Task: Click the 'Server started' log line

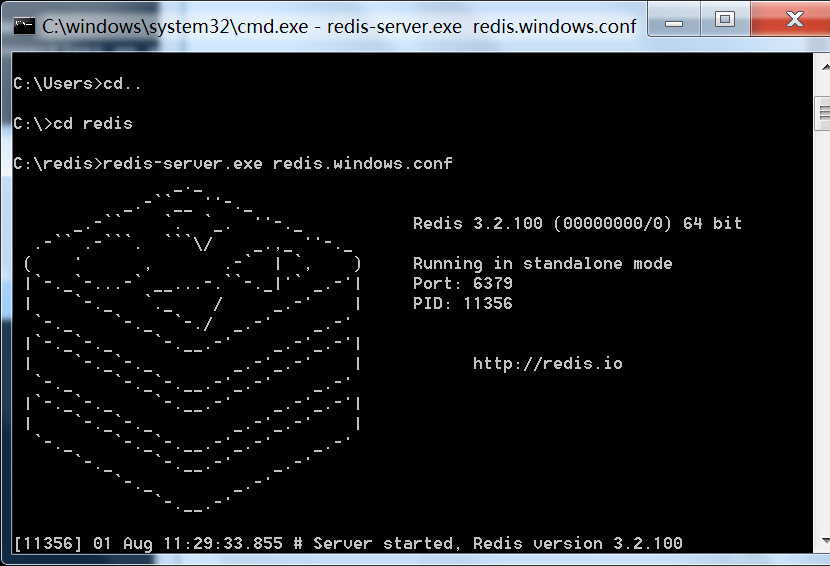Action: click(x=348, y=543)
